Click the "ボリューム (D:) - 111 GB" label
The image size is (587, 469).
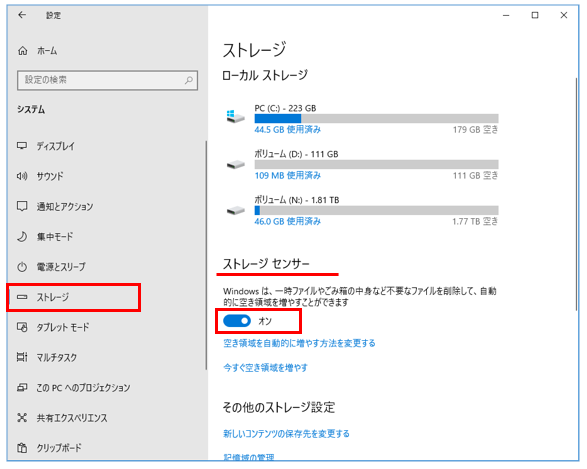point(296,154)
